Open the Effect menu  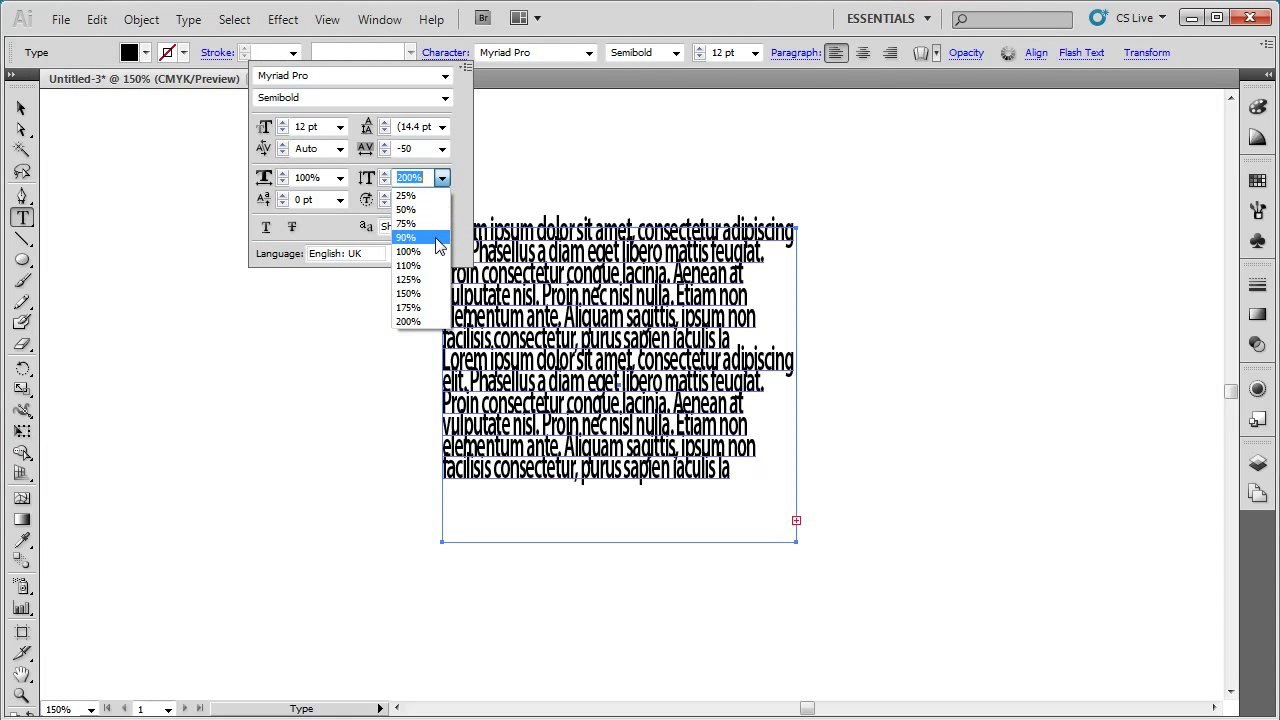pos(283,19)
